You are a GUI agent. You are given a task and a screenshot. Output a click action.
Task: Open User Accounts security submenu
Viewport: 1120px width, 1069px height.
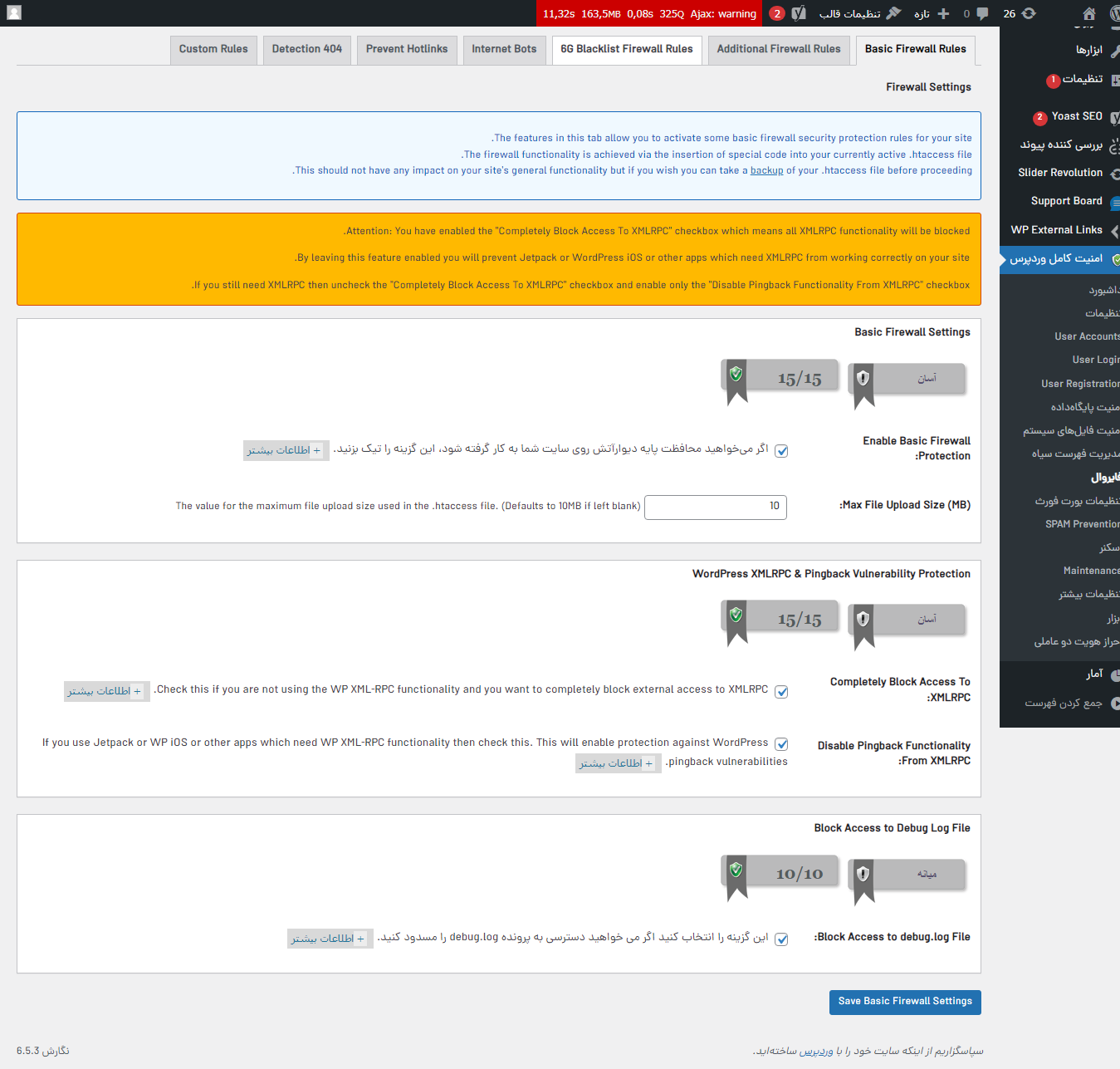click(1087, 336)
